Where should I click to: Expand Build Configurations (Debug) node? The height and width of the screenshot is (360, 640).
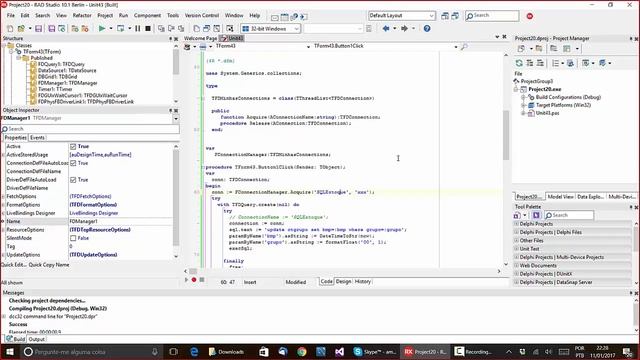[523, 98]
